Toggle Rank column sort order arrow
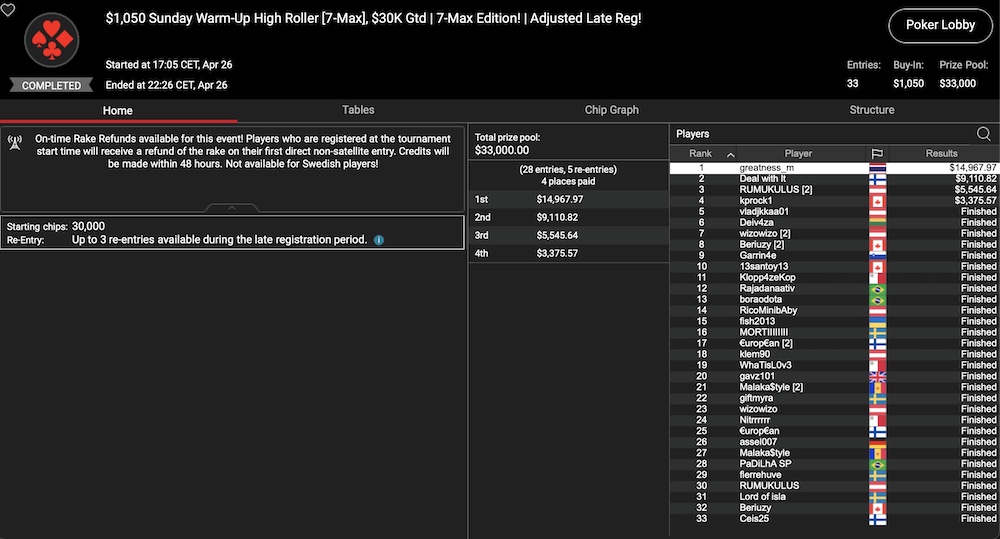 point(730,154)
